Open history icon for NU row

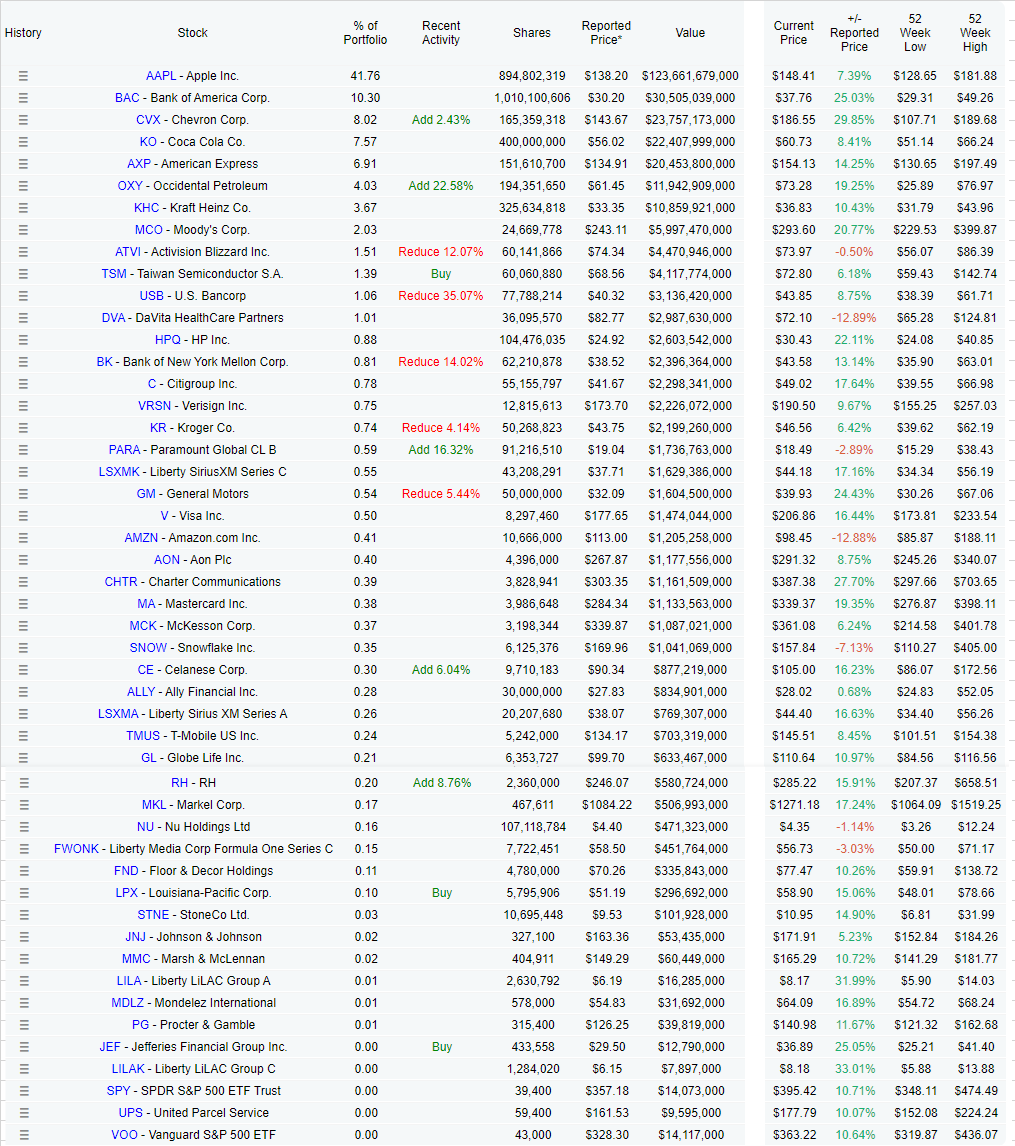pyautogui.click(x=24, y=827)
